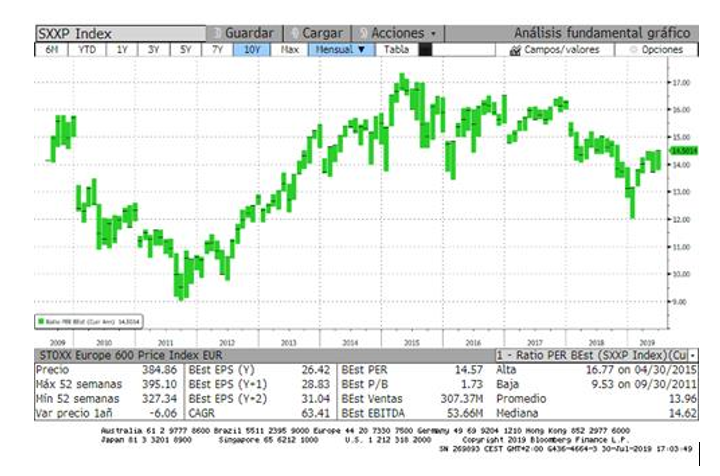Select the 3Y time range

coord(153,50)
